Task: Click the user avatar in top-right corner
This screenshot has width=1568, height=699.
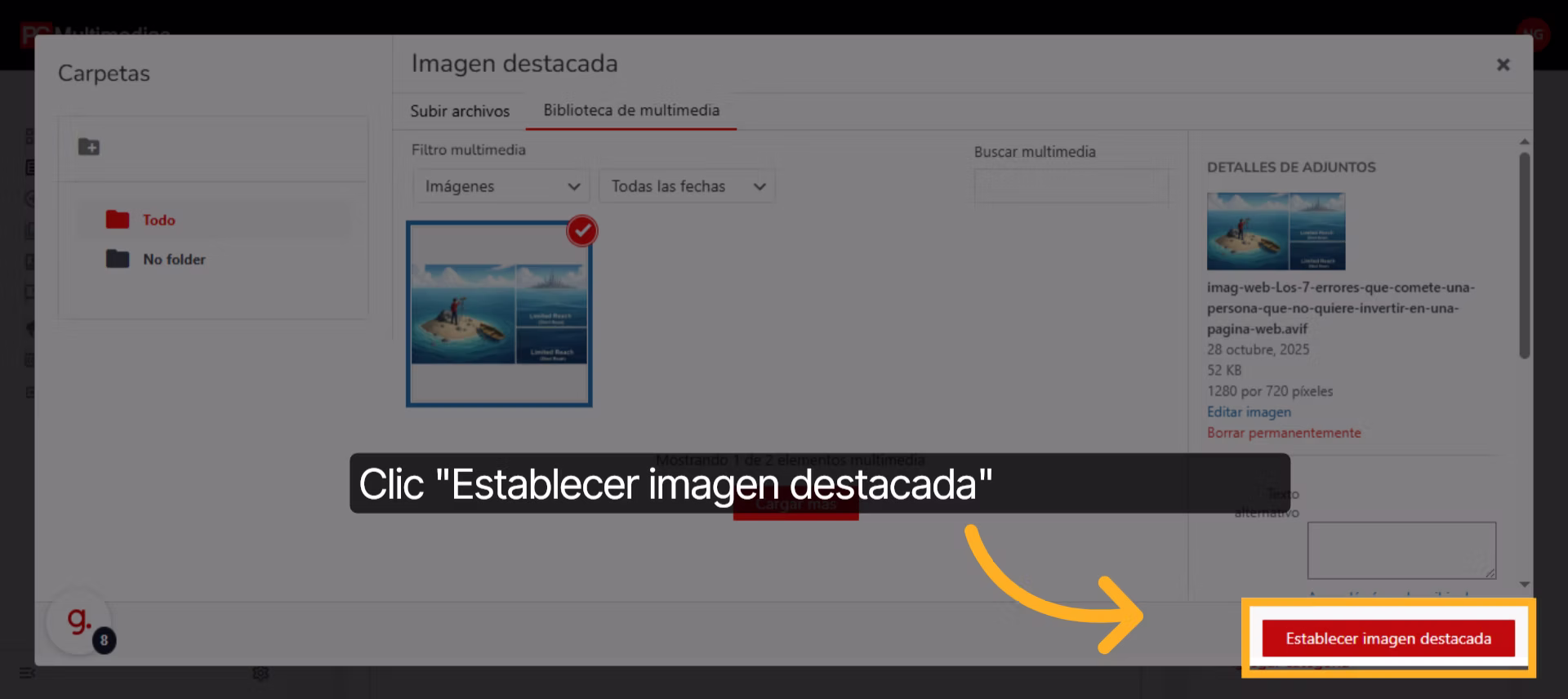Action: (x=1533, y=34)
